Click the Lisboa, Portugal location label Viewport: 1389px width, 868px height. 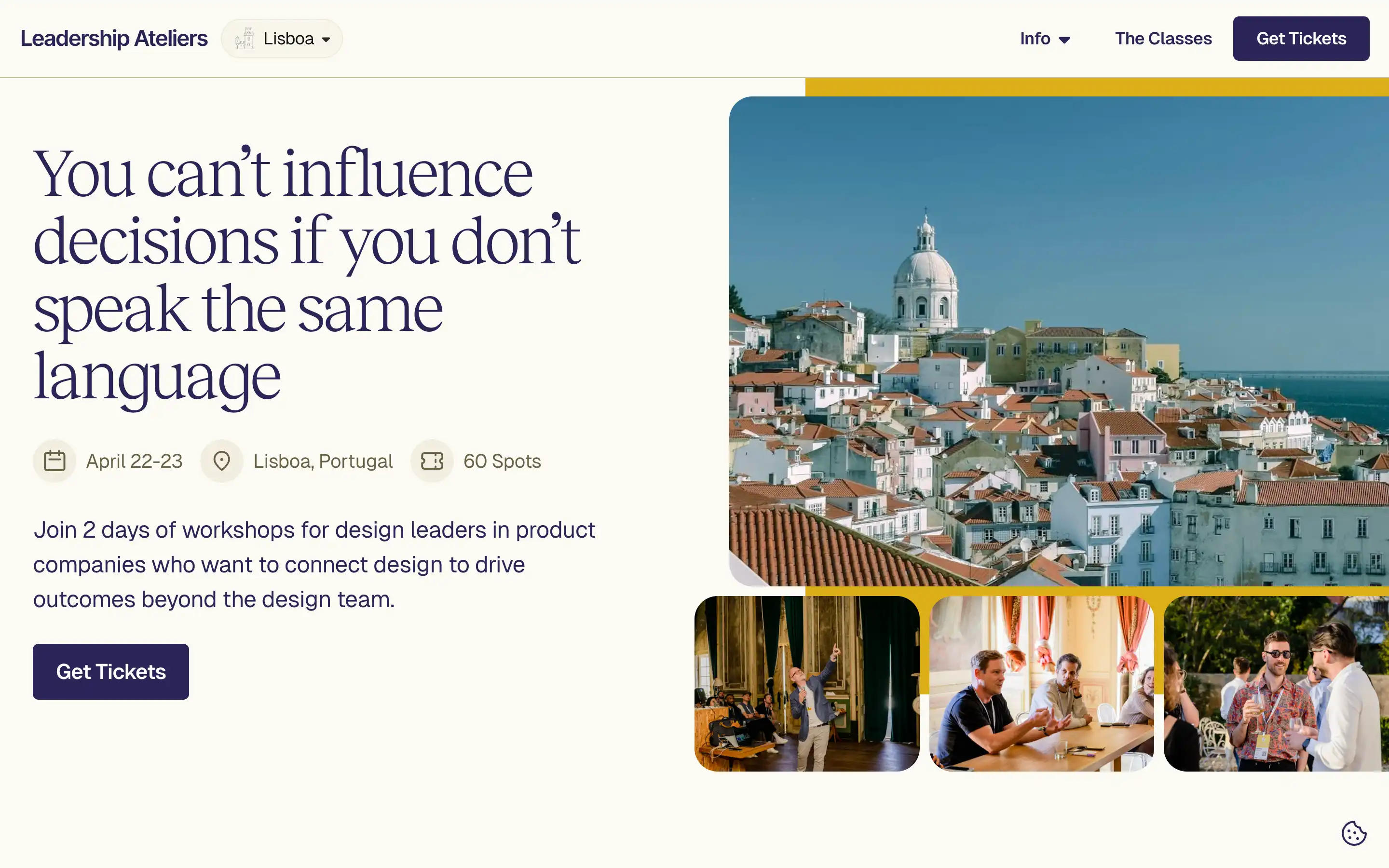tap(322, 461)
